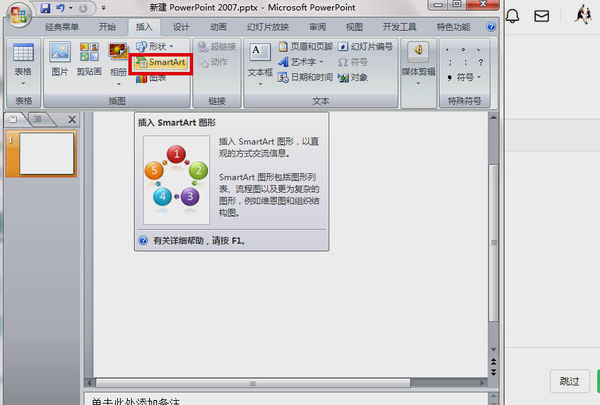The image size is (600, 405).
Task: Customize the quick access toolbar dropdown
Action: coord(103,8)
